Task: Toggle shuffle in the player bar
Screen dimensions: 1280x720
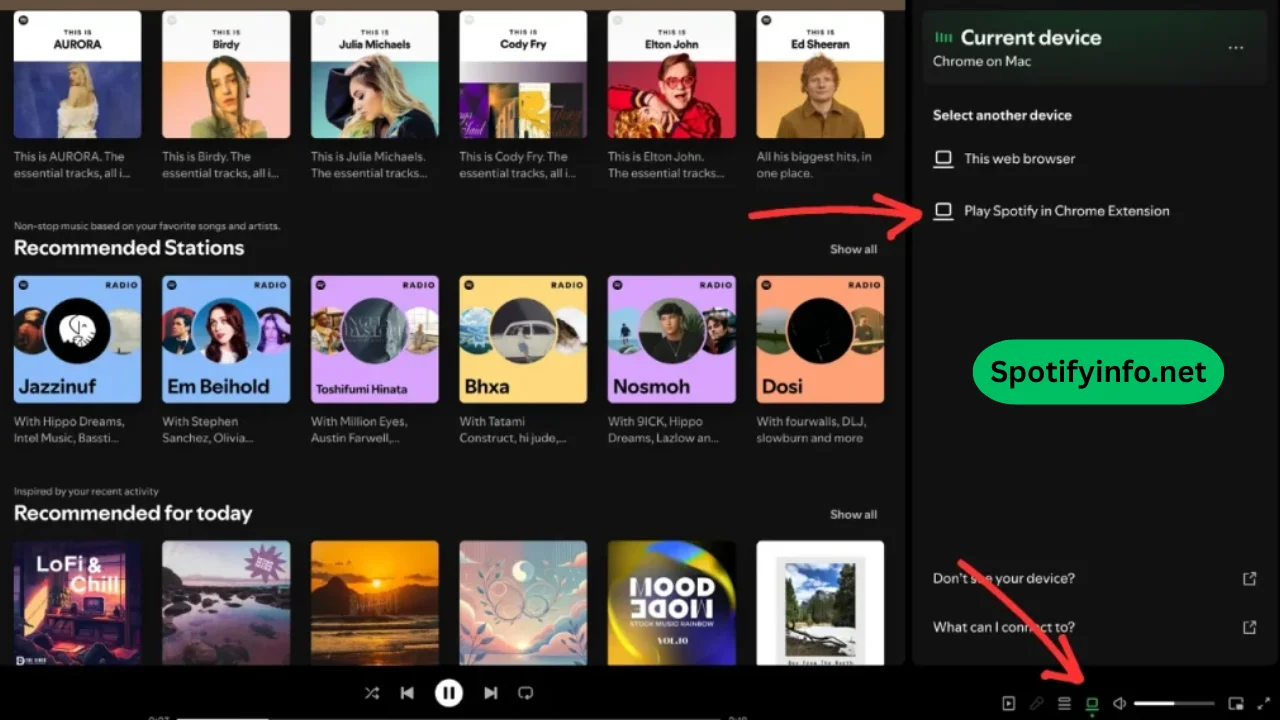Action: pos(372,693)
